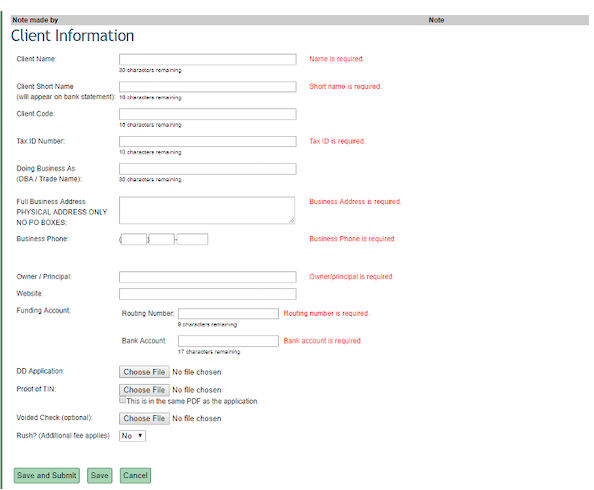Choose a file for Voided Check
This screenshot has height=490, width=594.
point(144,418)
